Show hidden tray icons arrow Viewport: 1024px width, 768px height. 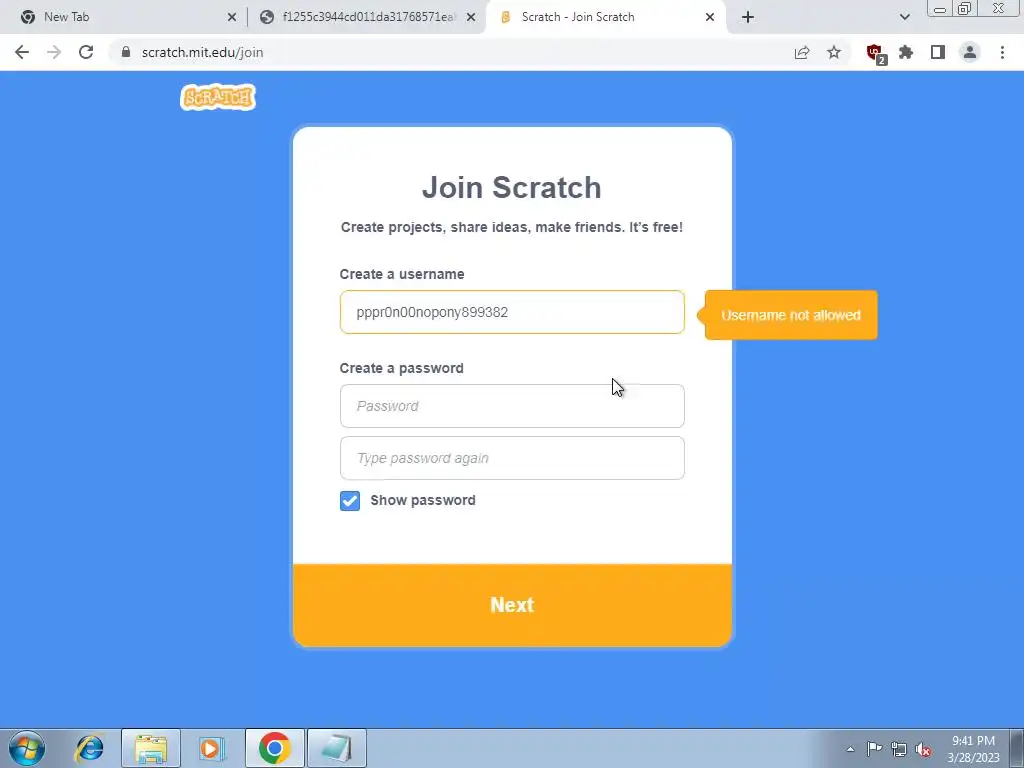(x=850, y=749)
